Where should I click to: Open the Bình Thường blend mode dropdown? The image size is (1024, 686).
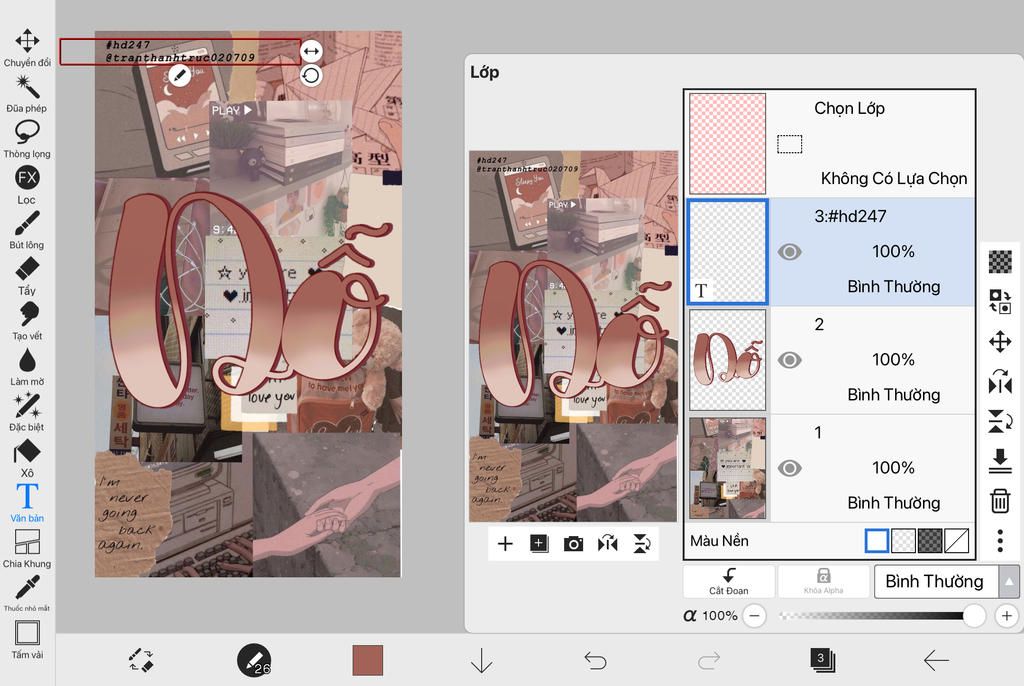click(x=935, y=581)
